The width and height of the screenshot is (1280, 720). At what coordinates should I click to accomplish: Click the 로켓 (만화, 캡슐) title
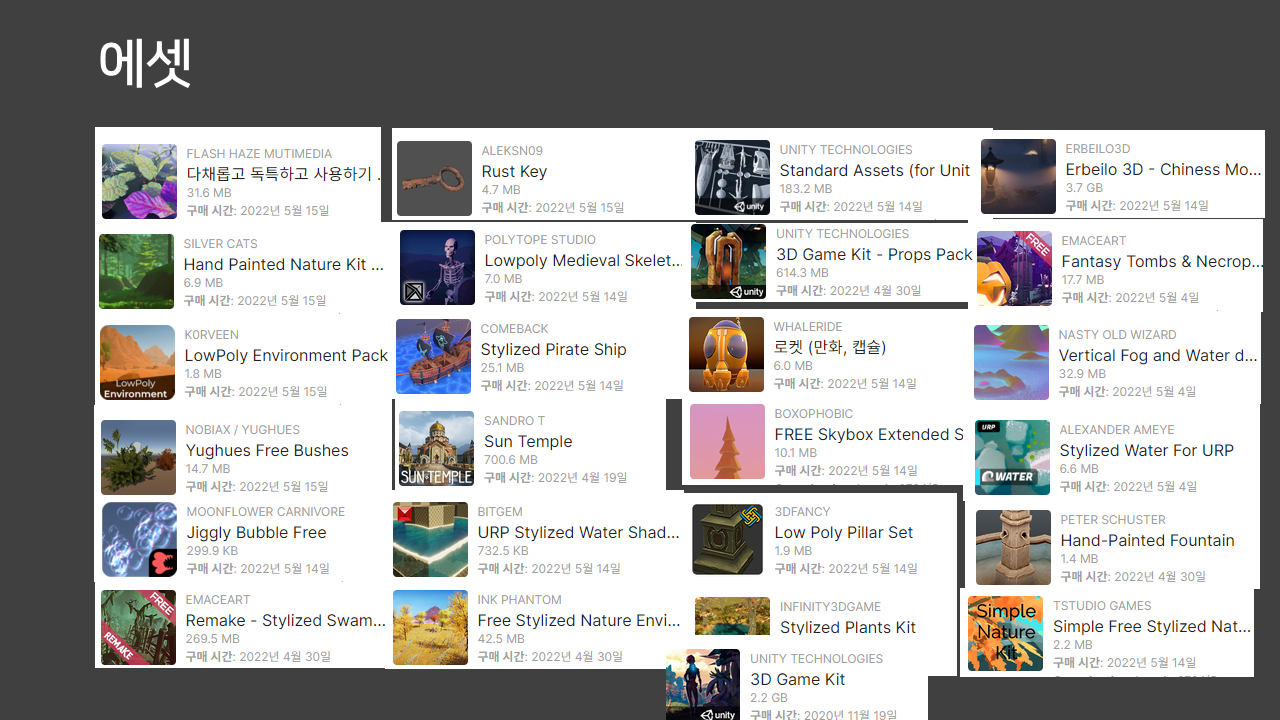tap(830, 348)
